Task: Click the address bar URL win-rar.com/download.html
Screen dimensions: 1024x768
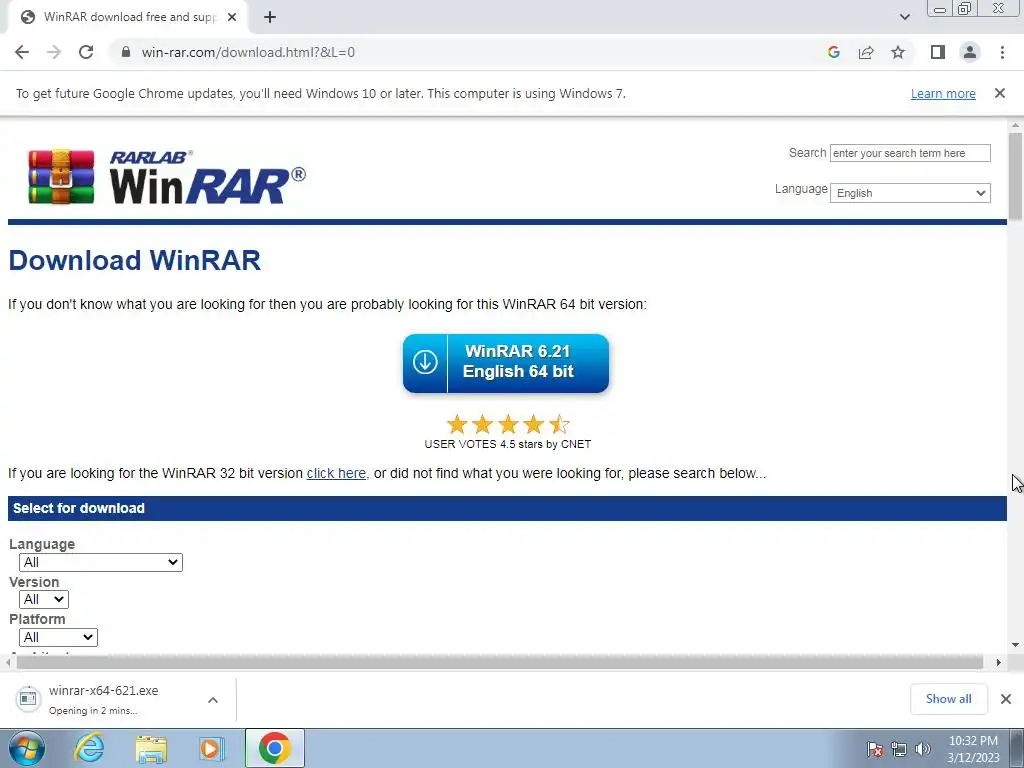Action: [x=248, y=52]
